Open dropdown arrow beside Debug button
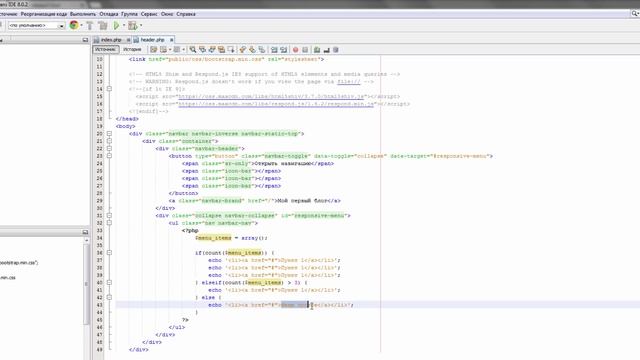640x360 pixels. point(141,25)
